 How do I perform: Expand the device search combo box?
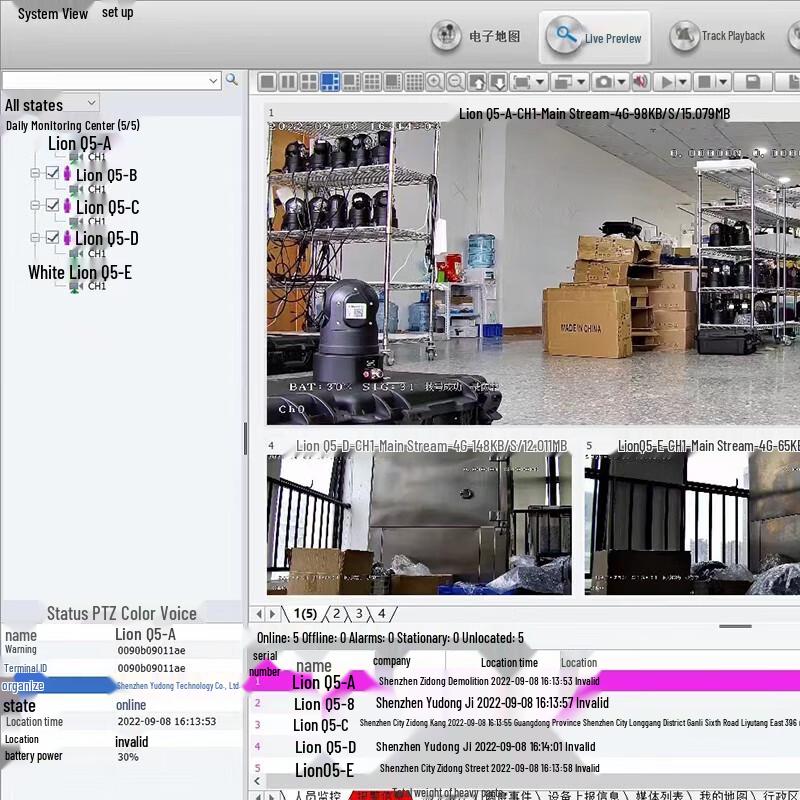click(213, 81)
